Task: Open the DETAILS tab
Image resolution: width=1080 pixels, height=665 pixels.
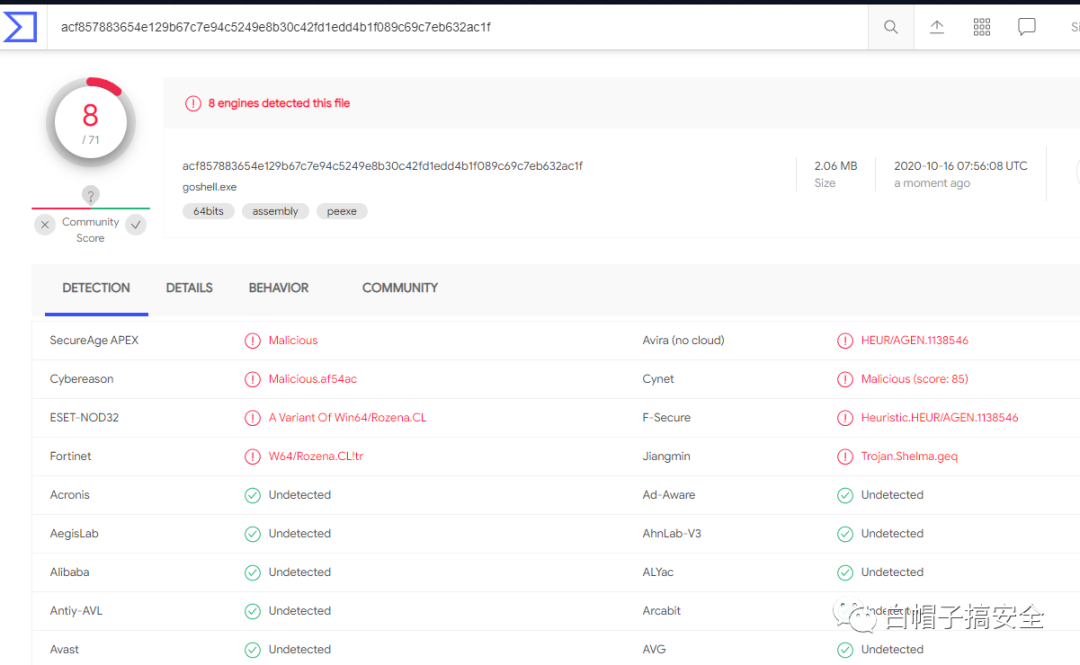Action: 189,288
